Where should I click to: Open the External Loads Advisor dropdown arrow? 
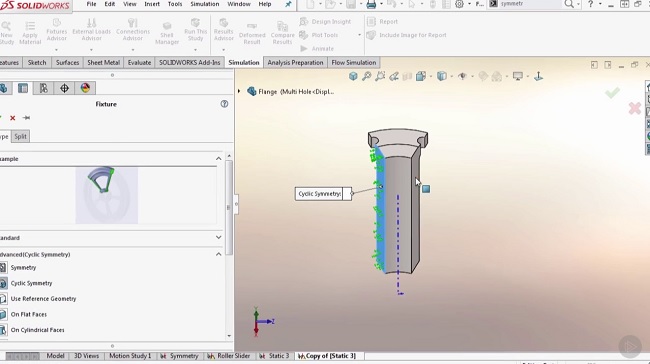[91, 50]
